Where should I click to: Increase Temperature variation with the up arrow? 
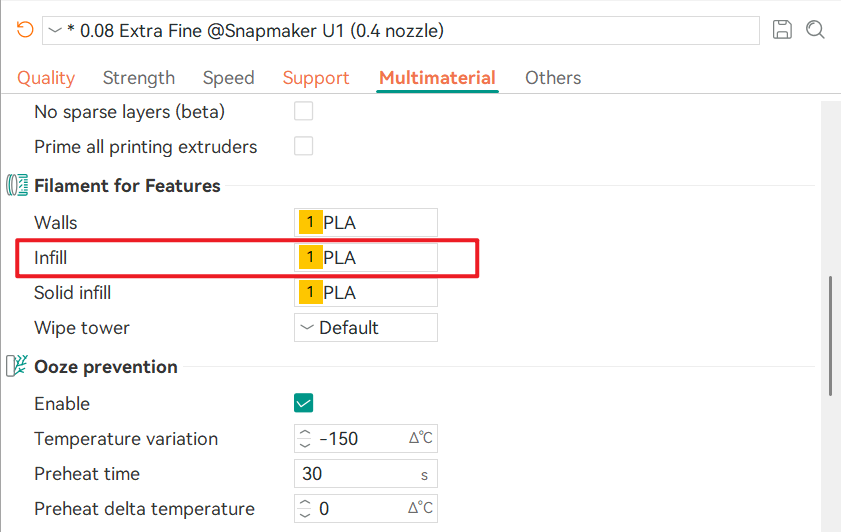coord(305,433)
